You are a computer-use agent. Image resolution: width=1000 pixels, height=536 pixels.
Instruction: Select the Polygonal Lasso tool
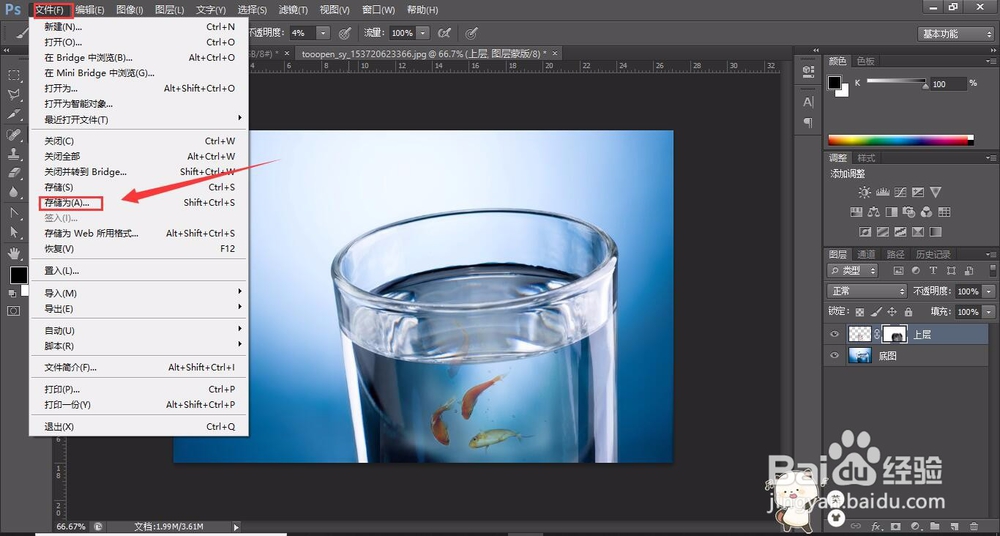13,95
